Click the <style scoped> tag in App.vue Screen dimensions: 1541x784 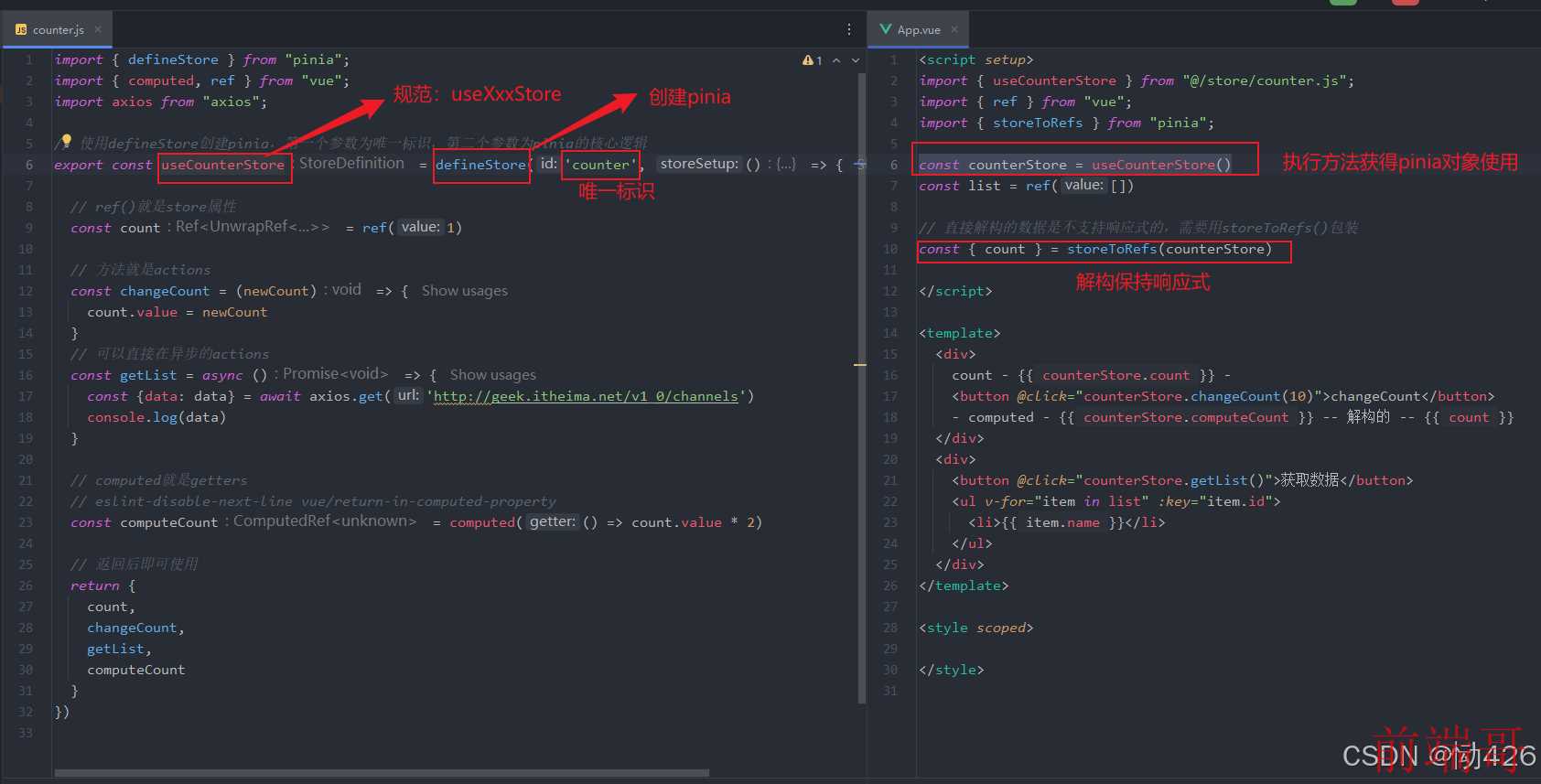click(x=976, y=628)
